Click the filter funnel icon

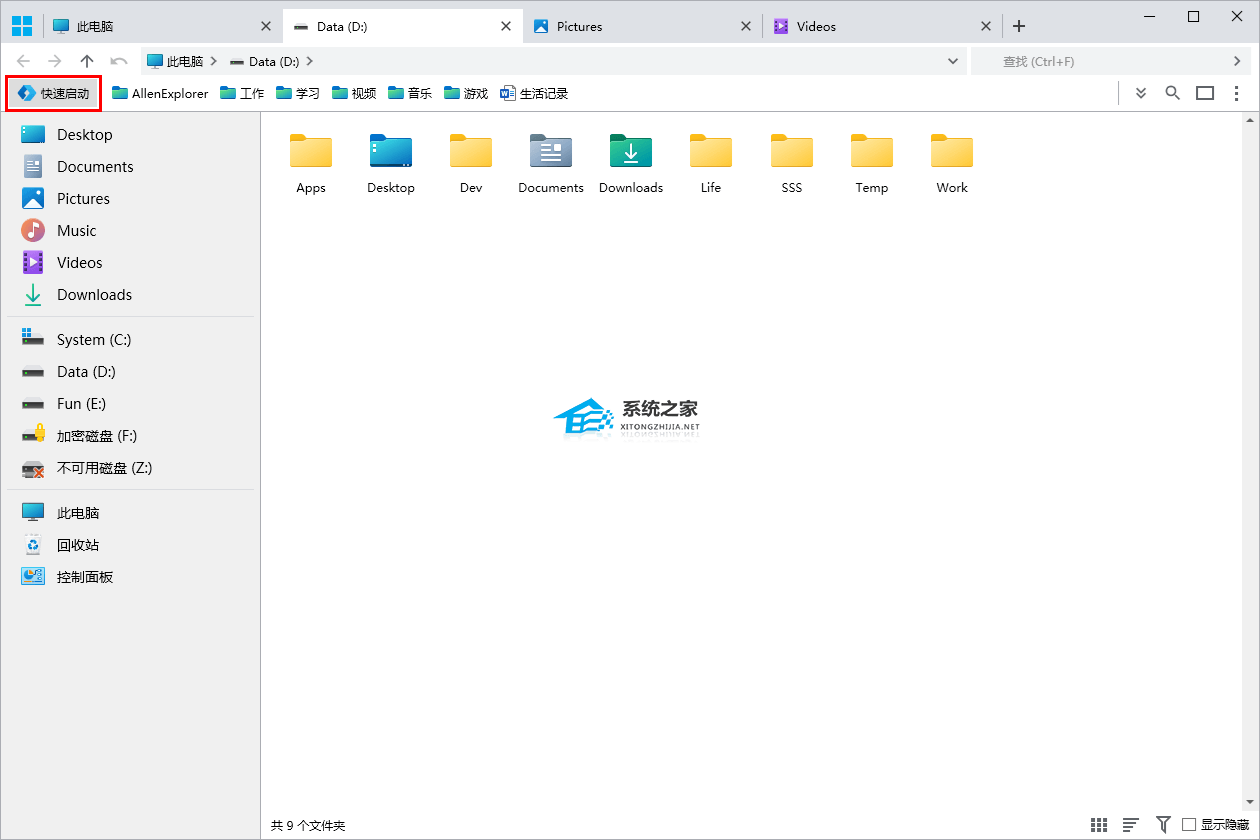(1163, 825)
